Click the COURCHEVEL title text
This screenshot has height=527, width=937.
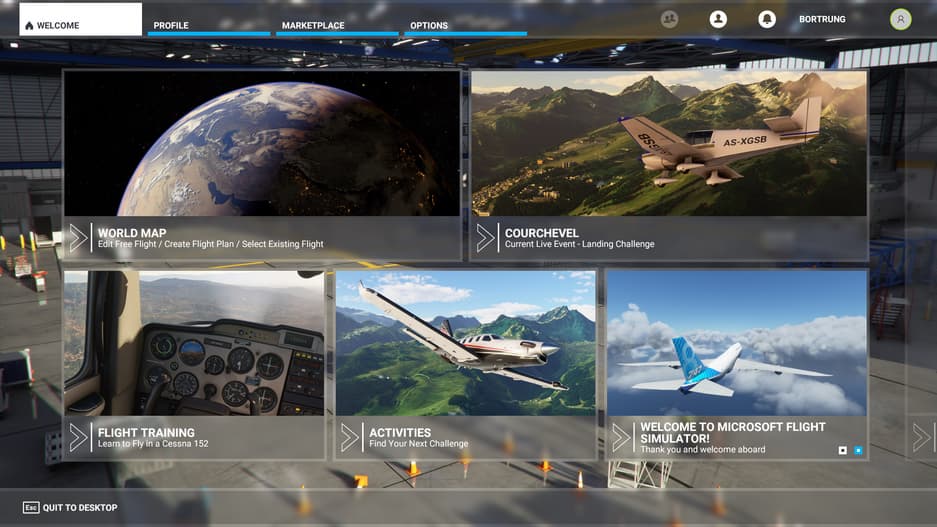point(541,233)
